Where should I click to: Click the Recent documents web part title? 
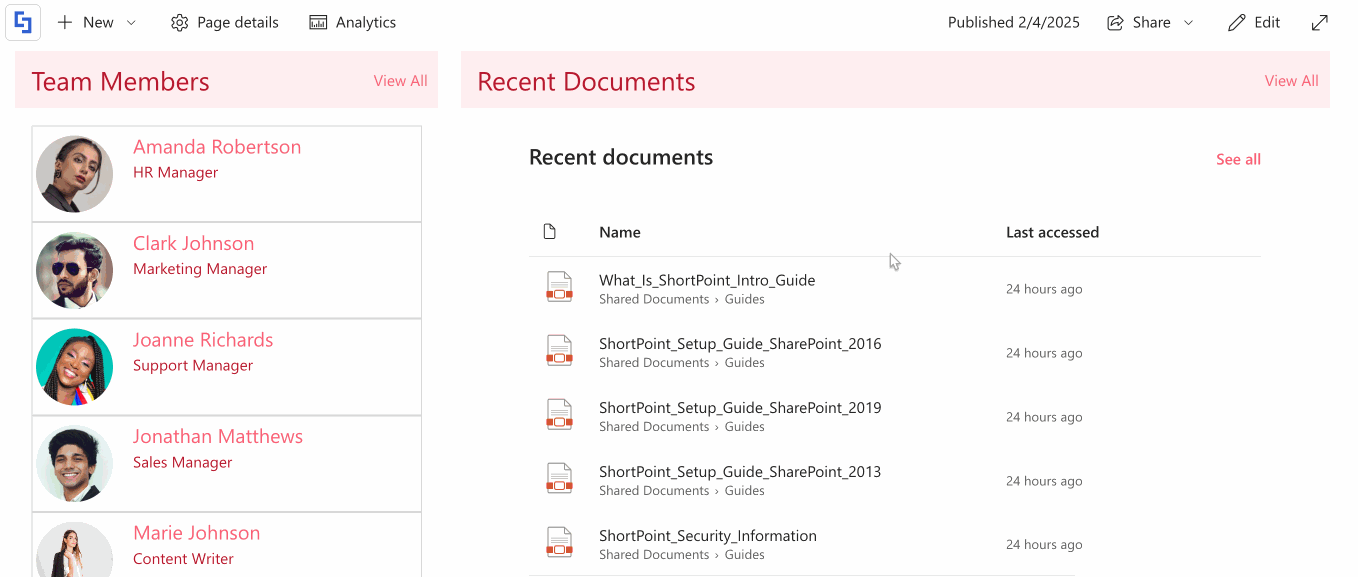tap(621, 157)
